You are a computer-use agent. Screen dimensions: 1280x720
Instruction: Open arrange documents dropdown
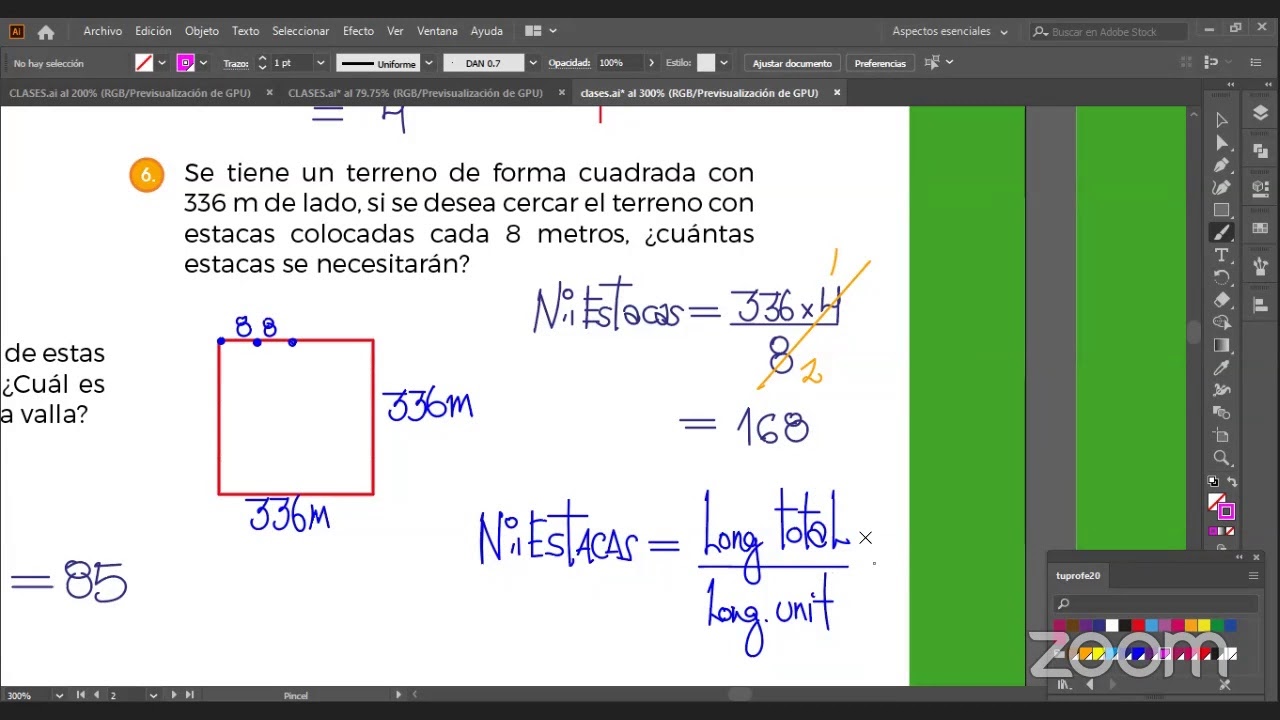(x=541, y=31)
